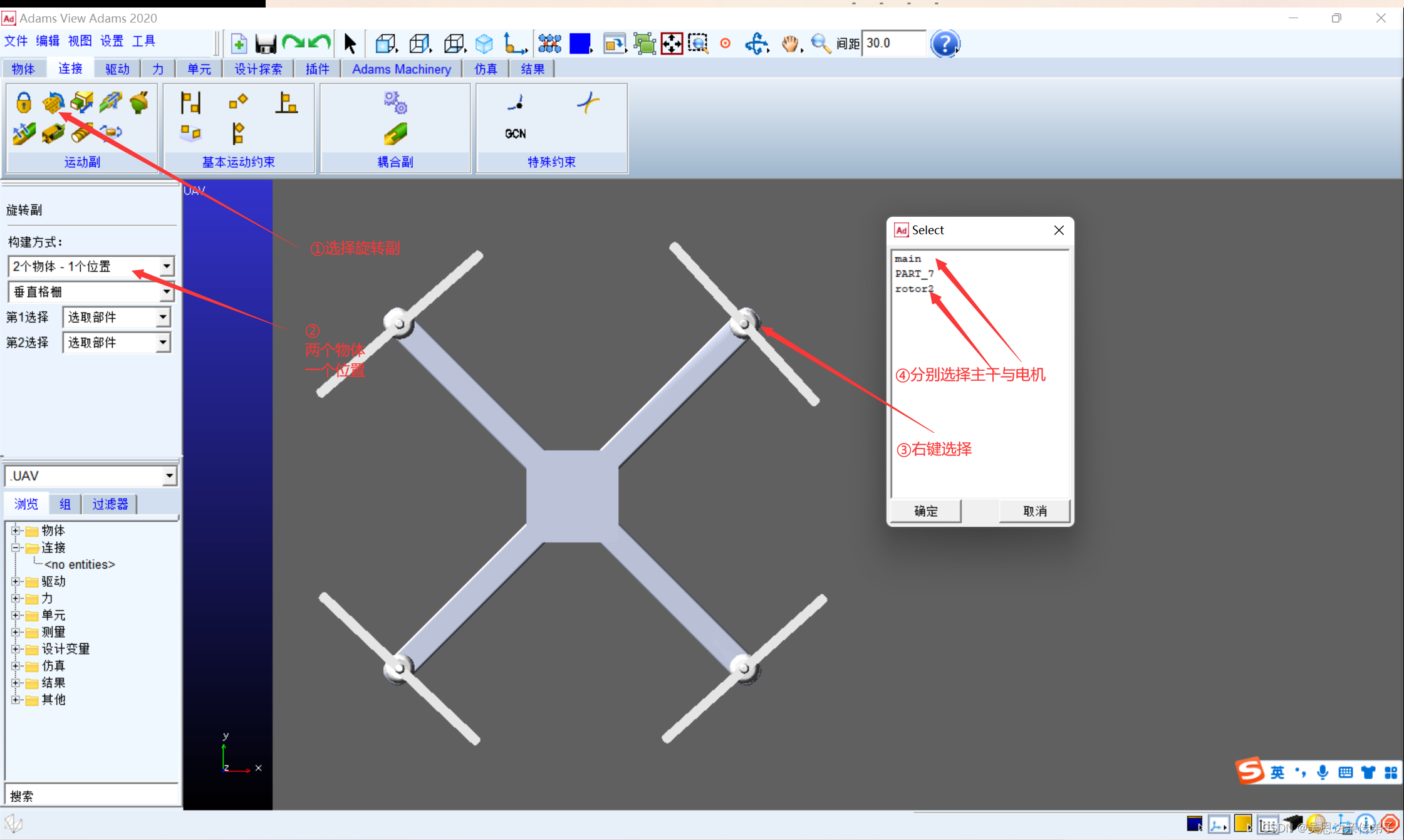Click the save database floppy icon

266,44
